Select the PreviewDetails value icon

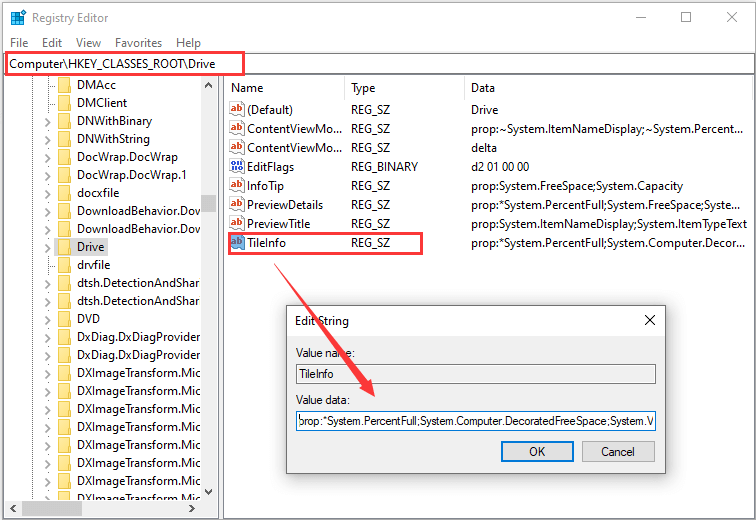click(x=237, y=204)
